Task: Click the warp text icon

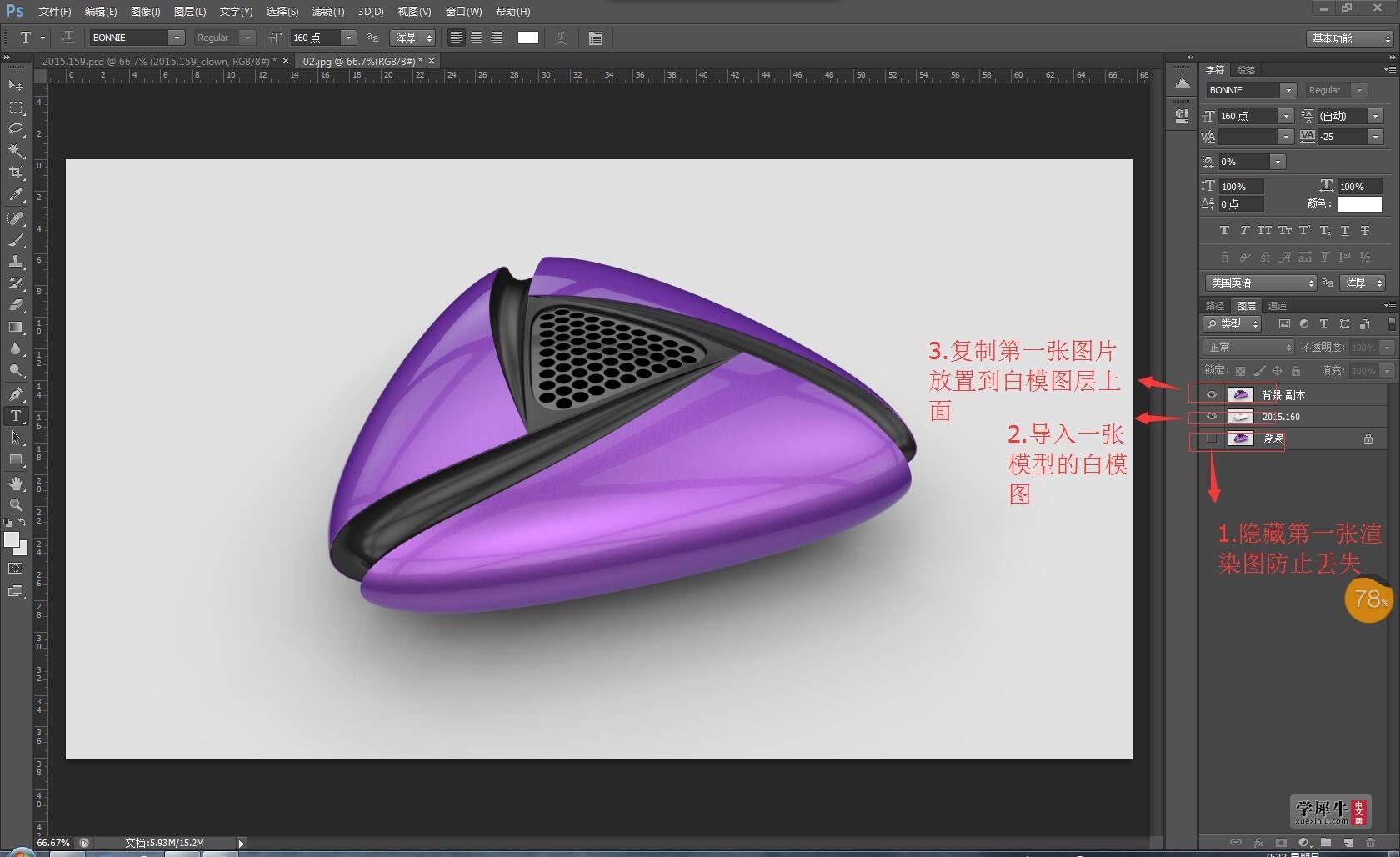Action: pyautogui.click(x=561, y=38)
